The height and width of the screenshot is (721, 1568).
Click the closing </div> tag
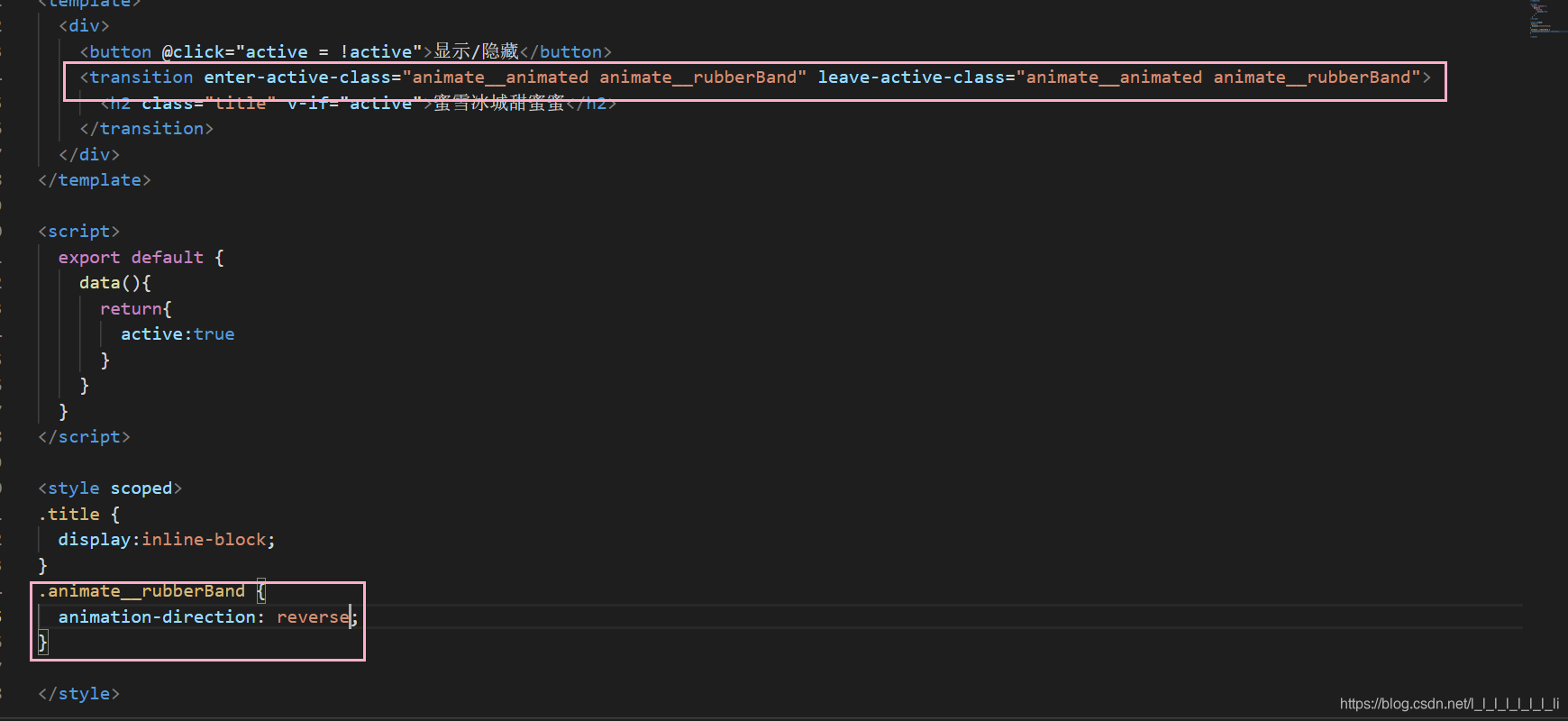(89, 155)
